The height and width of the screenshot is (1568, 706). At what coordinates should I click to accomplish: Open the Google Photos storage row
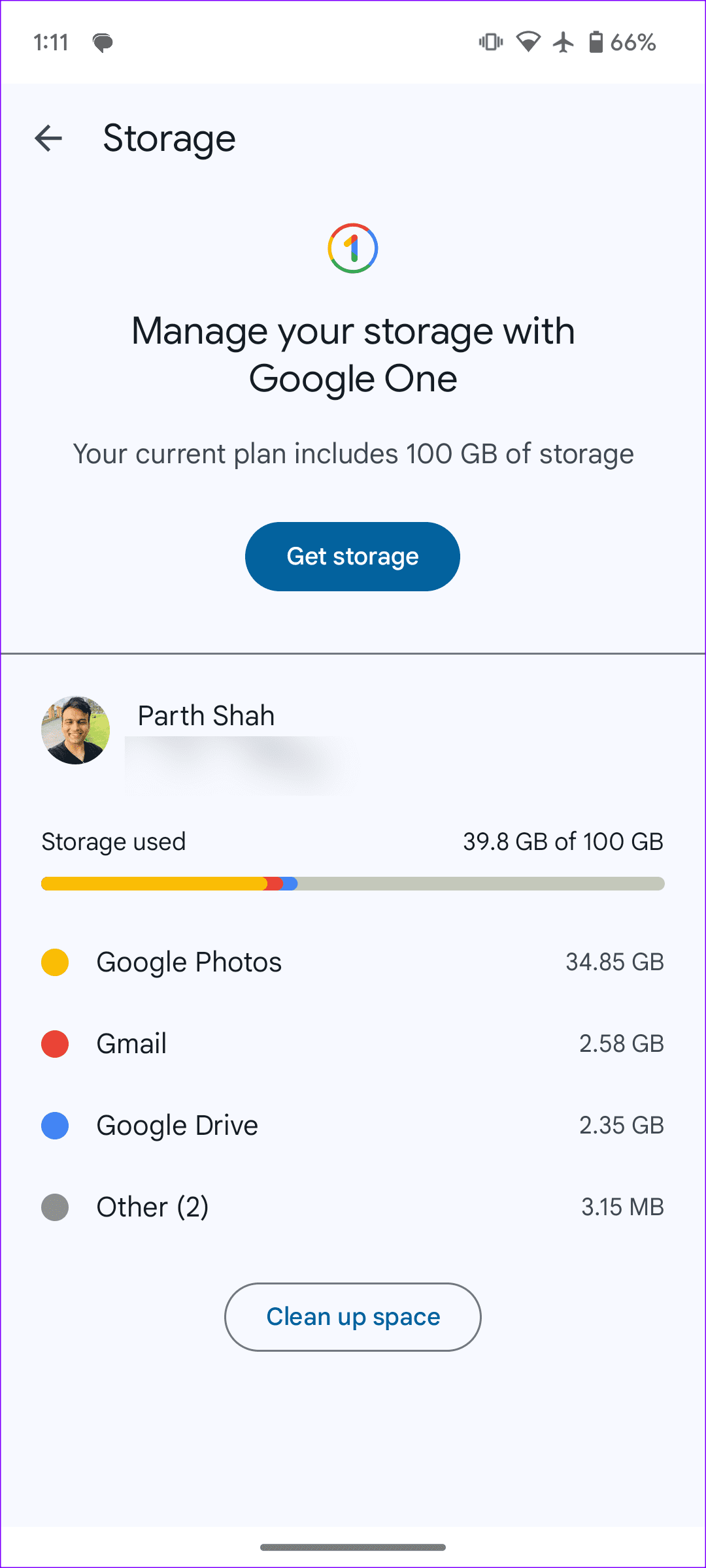353,962
